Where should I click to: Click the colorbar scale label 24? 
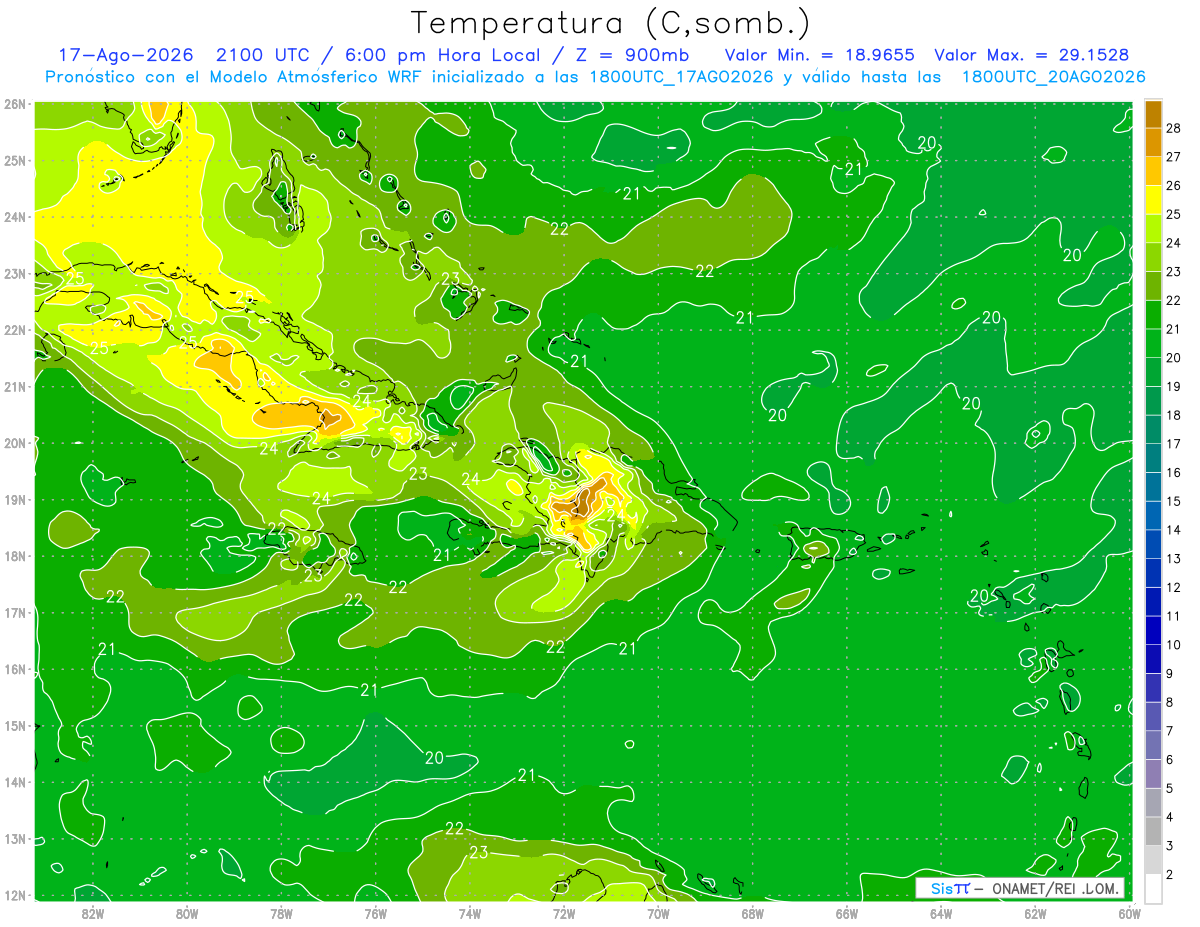point(1175,243)
